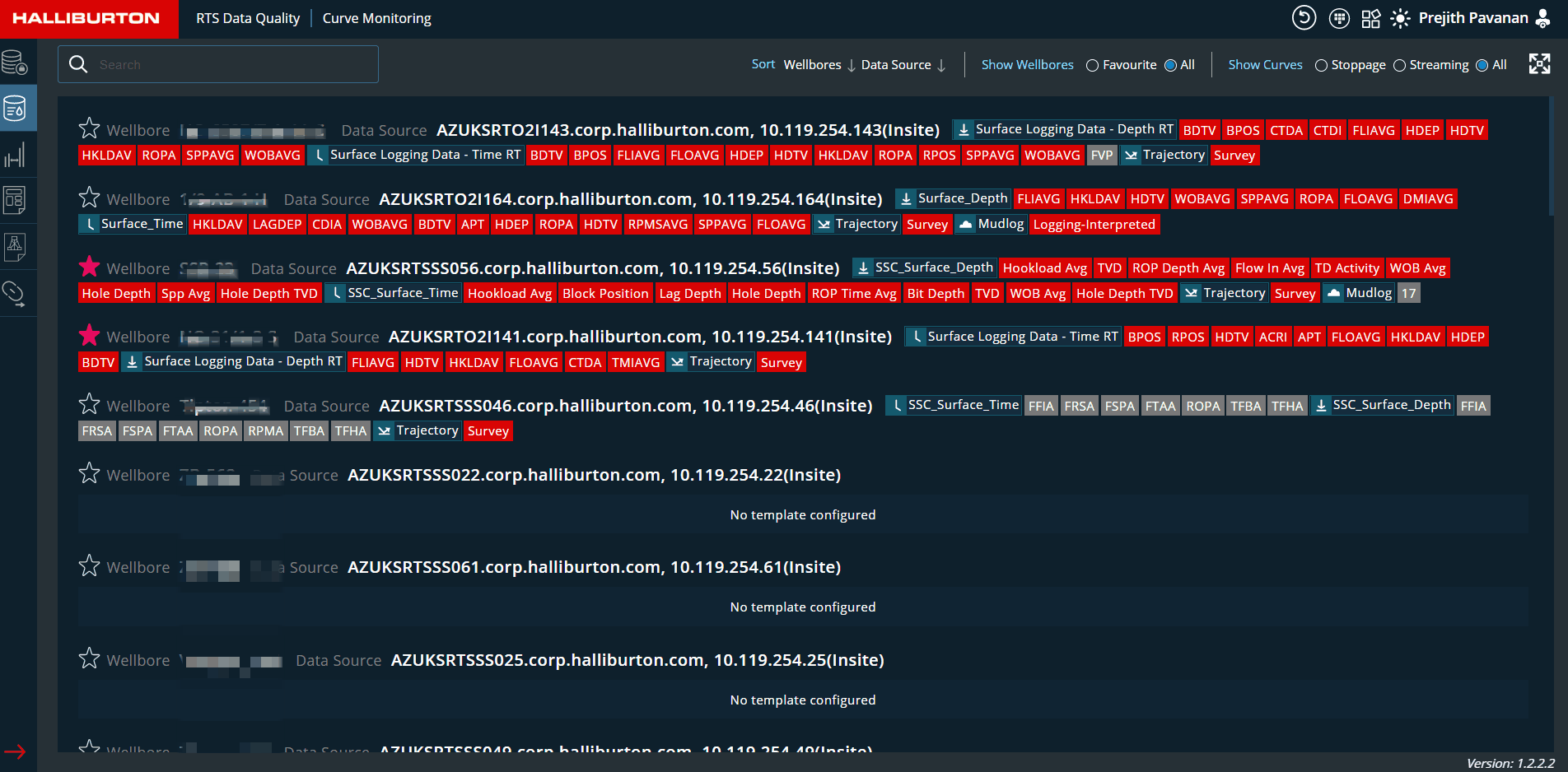
Task: Open the widgets dashboard icon in header
Action: tap(1370, 18)
